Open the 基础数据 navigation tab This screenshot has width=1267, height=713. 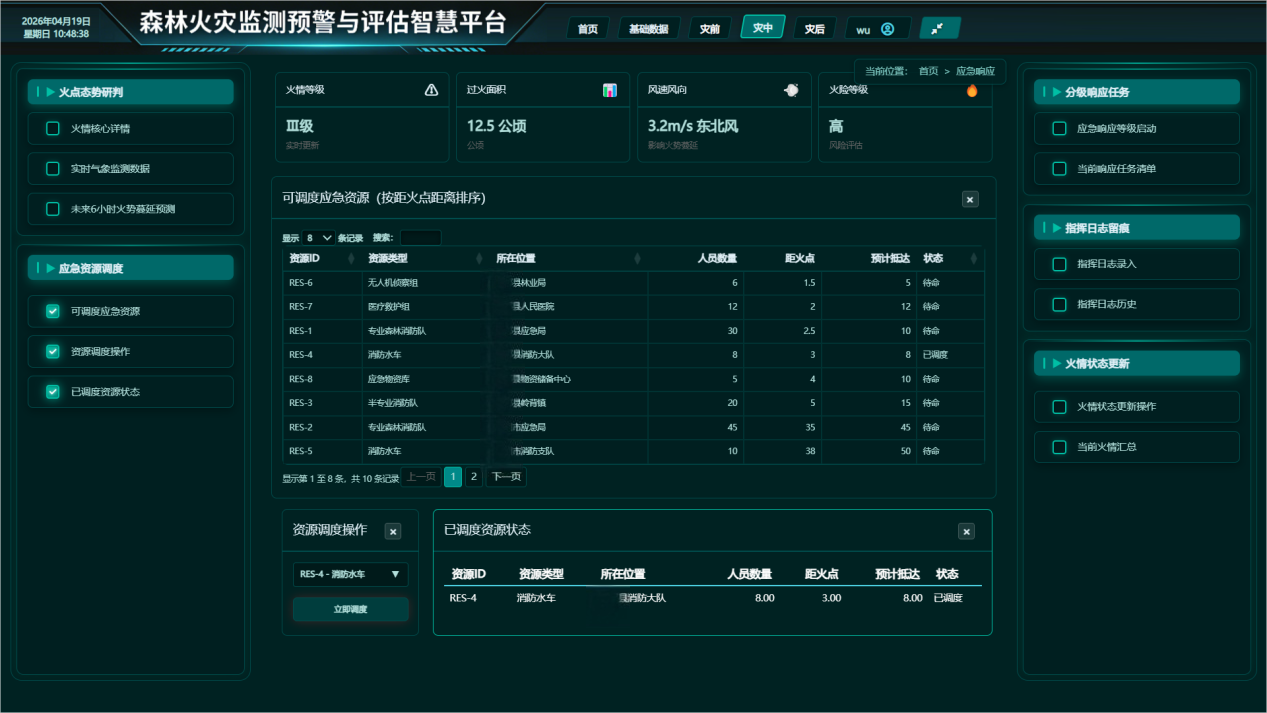648,29
